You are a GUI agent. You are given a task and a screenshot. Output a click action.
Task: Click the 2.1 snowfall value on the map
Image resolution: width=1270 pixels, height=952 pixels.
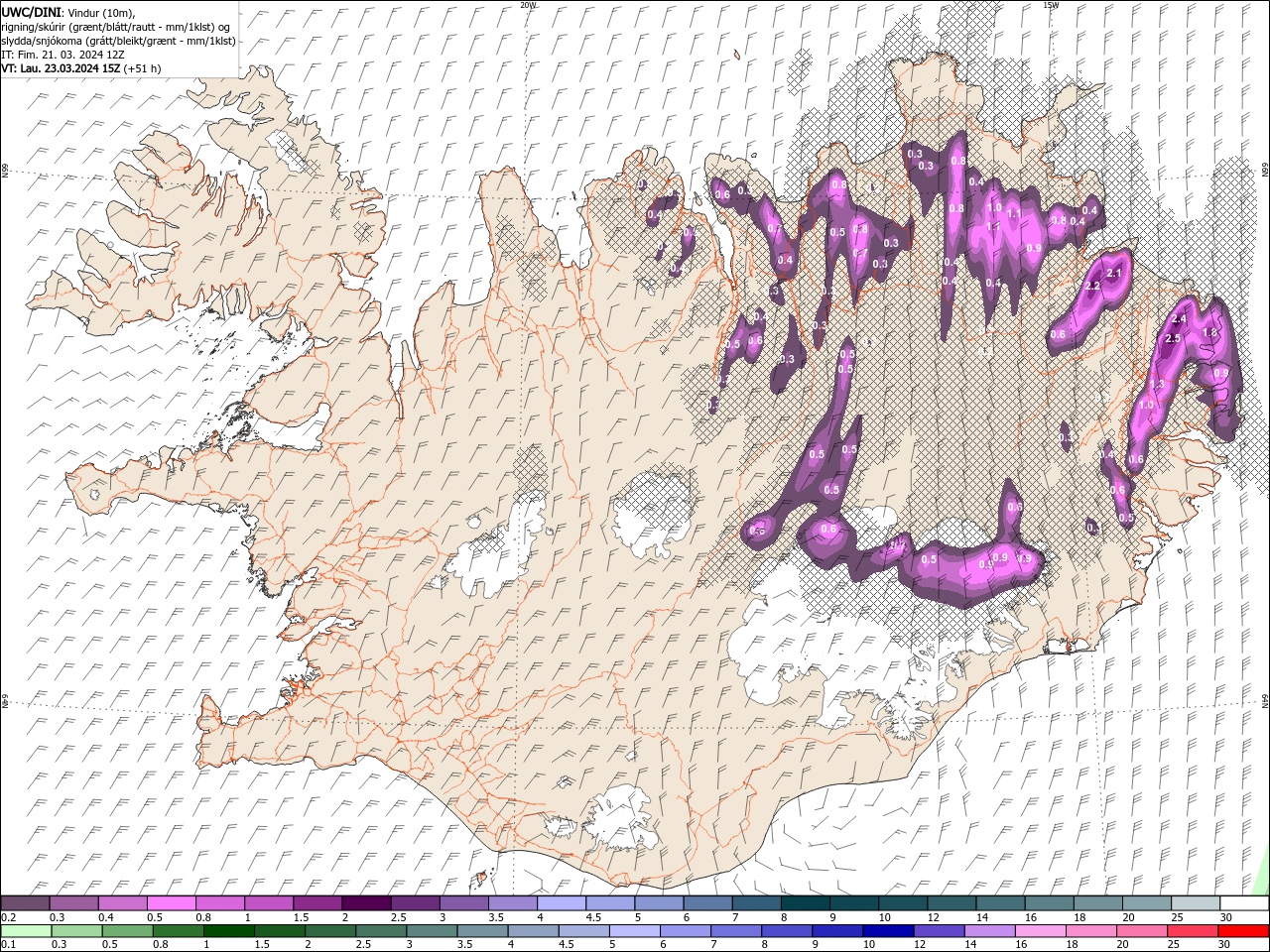click(1113, 273)
